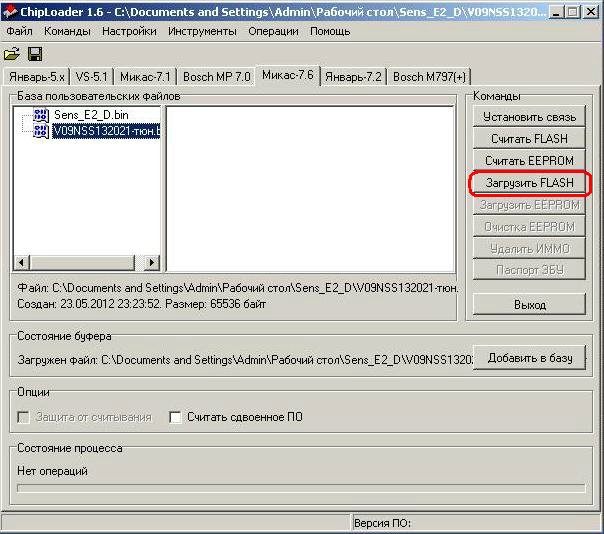Open the Файл menu

(x=19, y=31)
